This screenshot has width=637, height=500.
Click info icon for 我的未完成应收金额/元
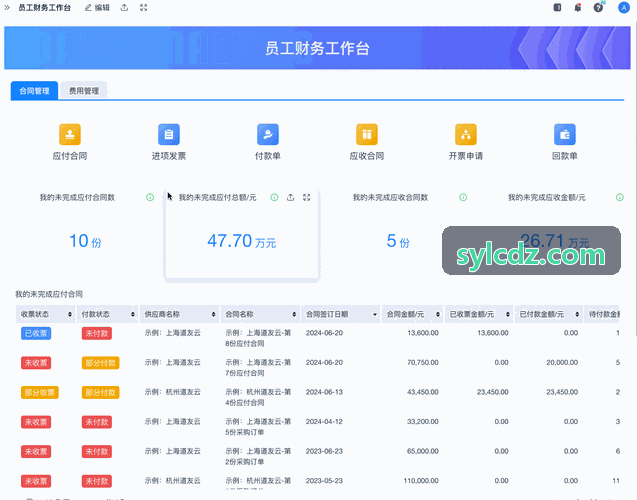pos(620,197)
